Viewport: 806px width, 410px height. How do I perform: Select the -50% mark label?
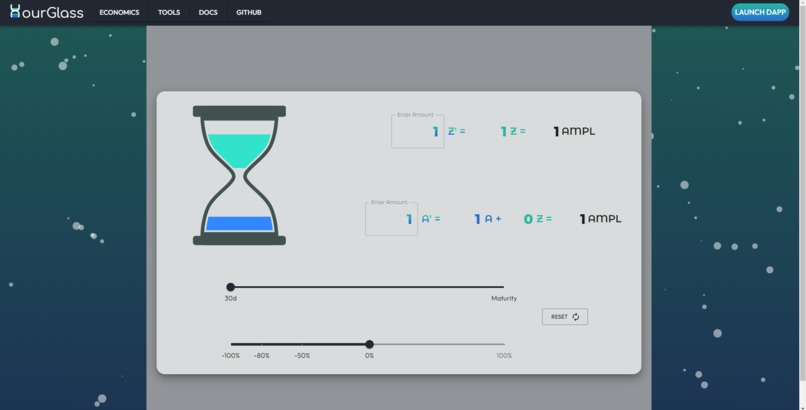(x=302, y=356)
